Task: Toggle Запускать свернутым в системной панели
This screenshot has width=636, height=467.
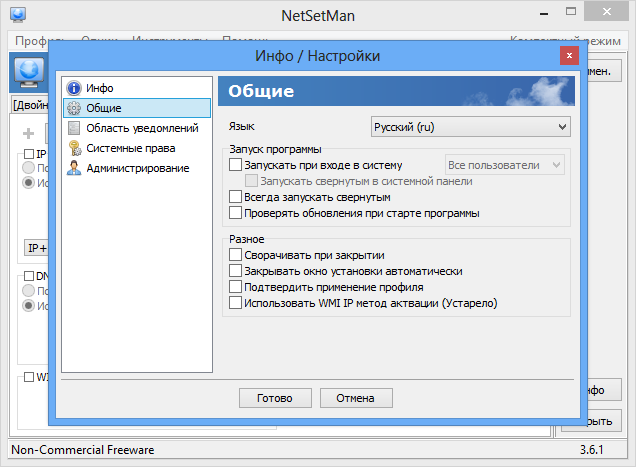Action: pos(251,181)
